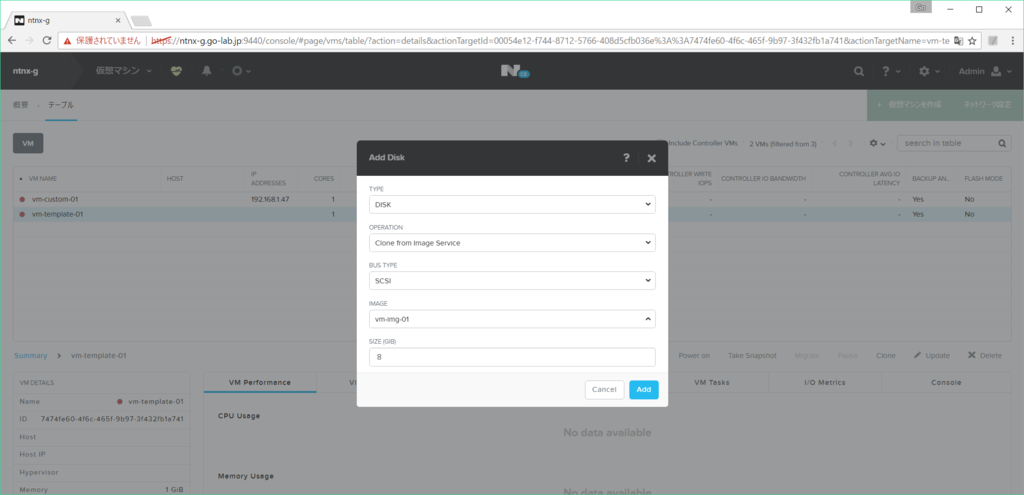
Task: Click the cluster health heart icon
Action: (176, 71)
